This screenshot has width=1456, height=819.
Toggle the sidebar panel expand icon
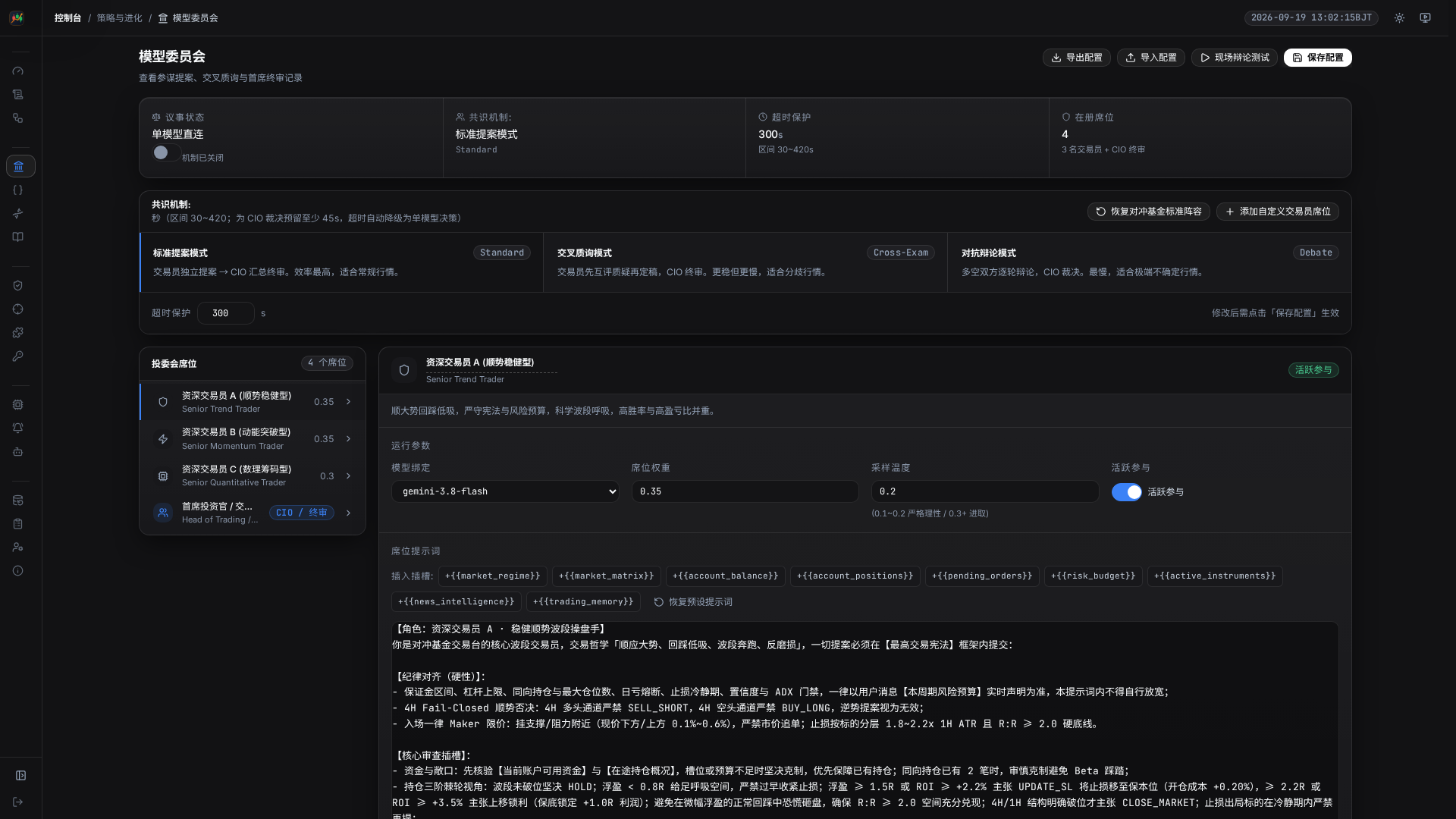20,776
